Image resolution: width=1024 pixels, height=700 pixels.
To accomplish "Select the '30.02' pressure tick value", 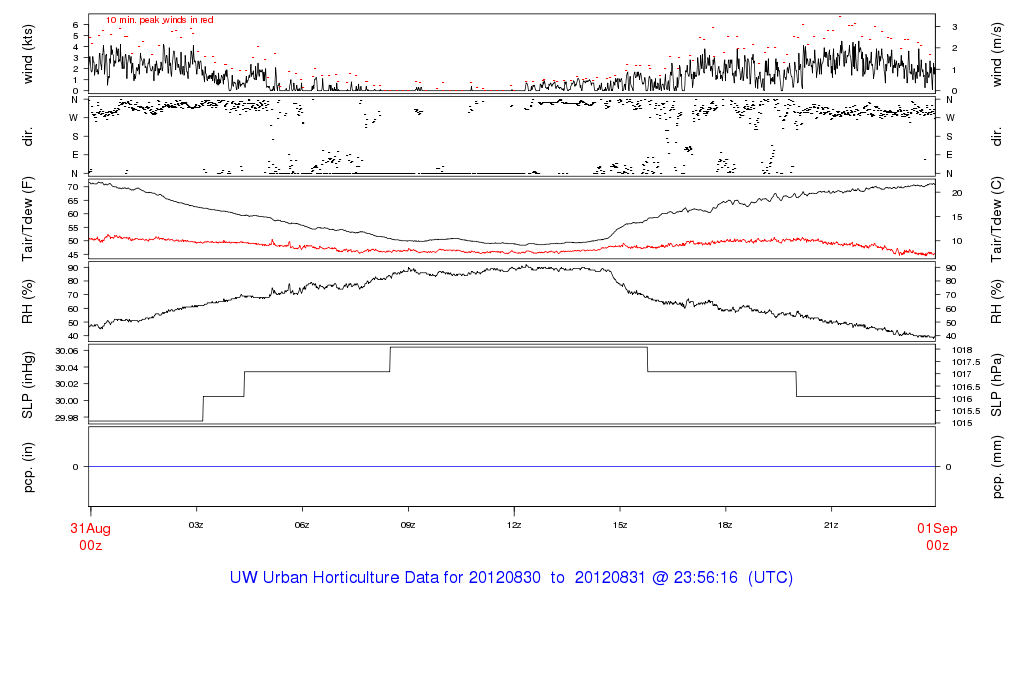I will pyautogui.click(x=67, y=385).
